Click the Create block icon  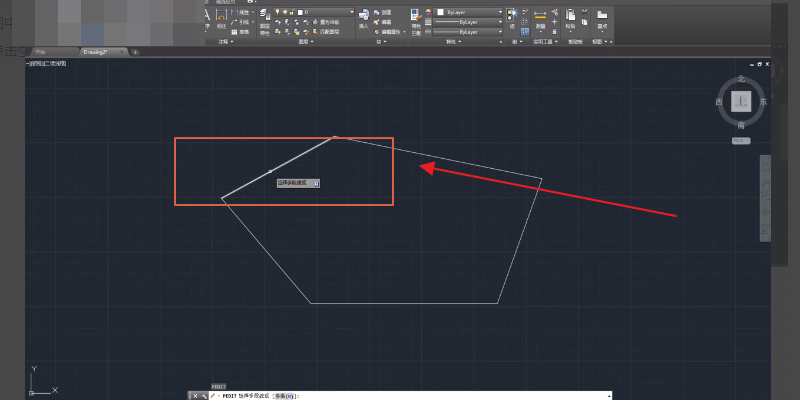(377, 12)
